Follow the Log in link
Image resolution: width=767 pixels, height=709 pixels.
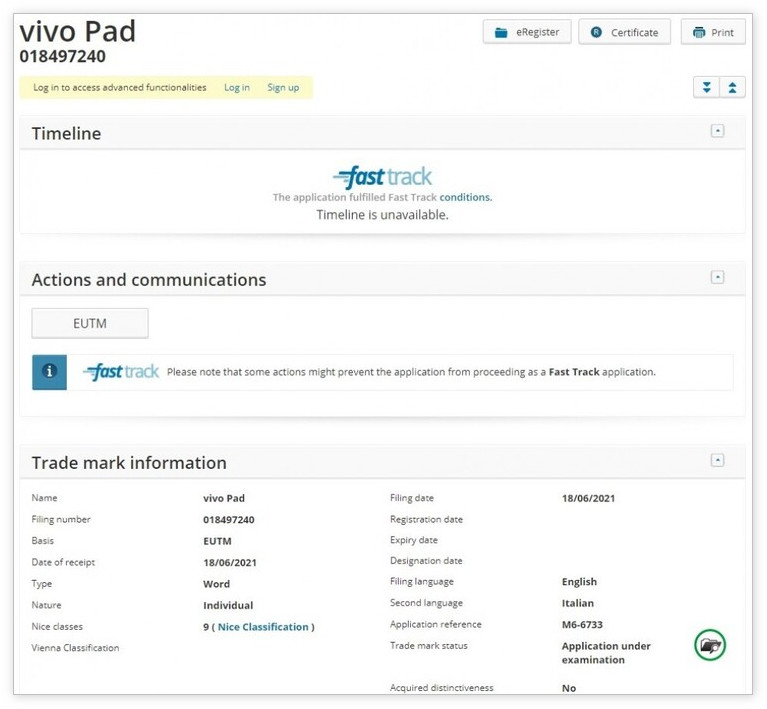pos(237,88)
